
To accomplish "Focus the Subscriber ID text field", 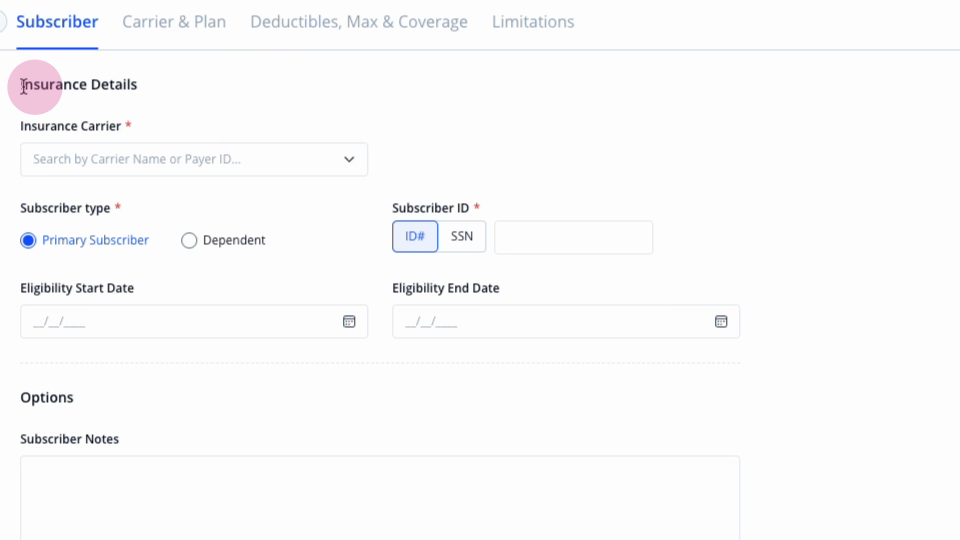I will (x=573, y=238).
